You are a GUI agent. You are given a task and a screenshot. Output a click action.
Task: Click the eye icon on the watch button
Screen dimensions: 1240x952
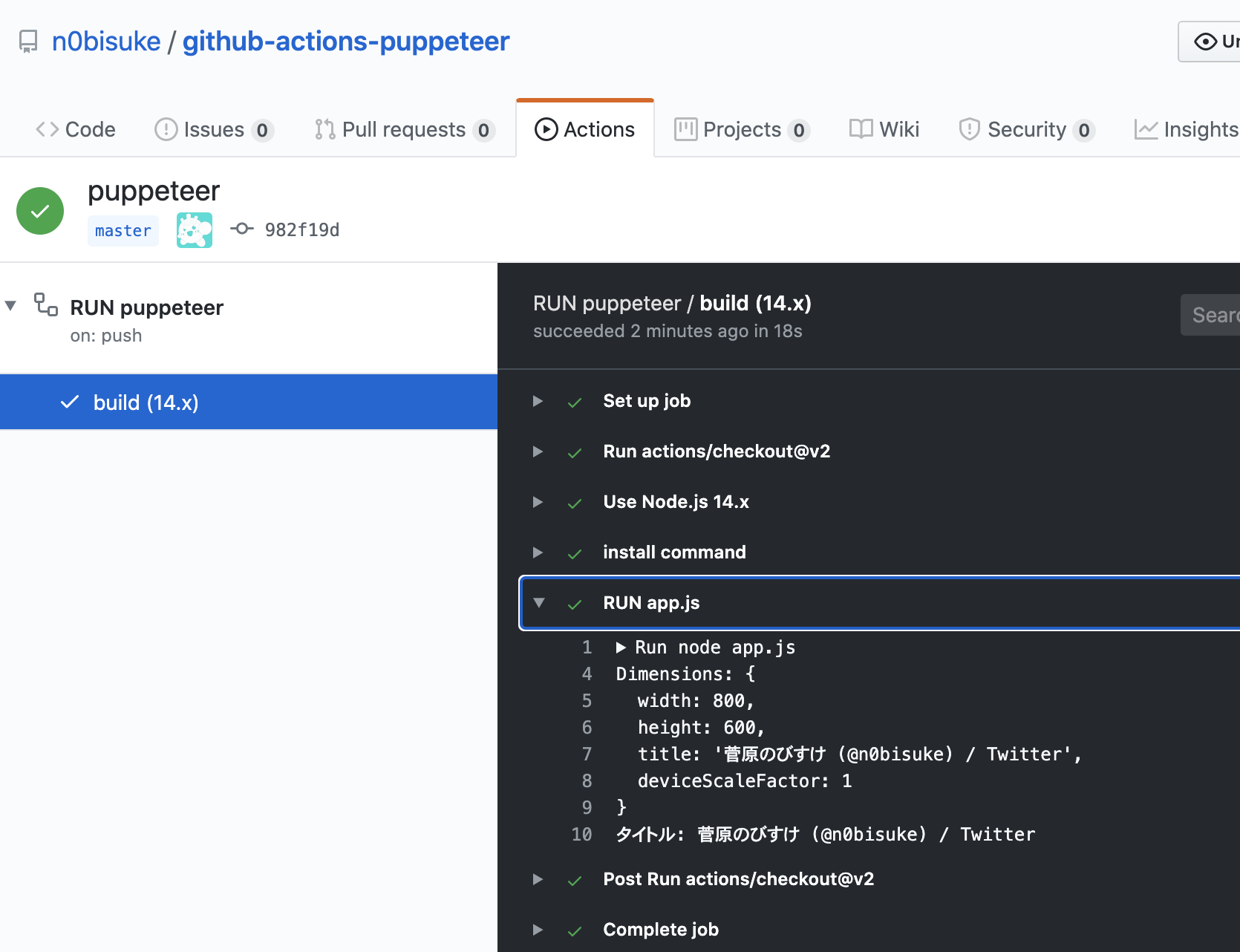tap(1206, 42)
